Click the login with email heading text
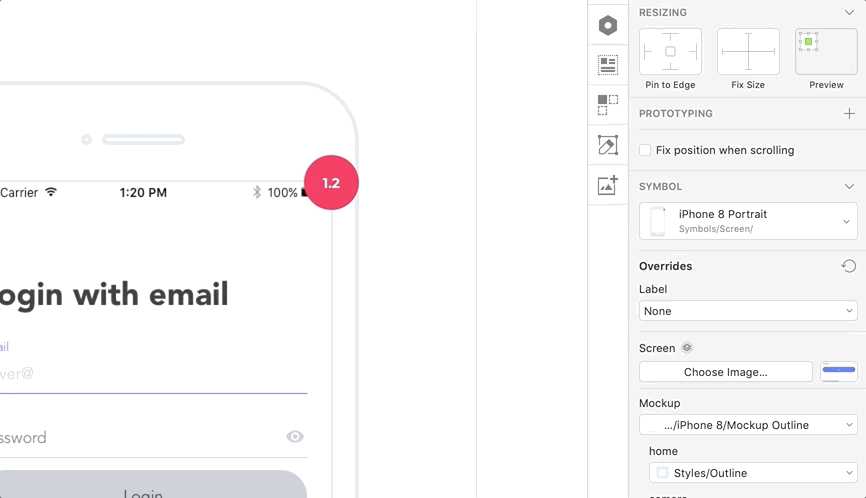The image size is (866, 498). 113,295
